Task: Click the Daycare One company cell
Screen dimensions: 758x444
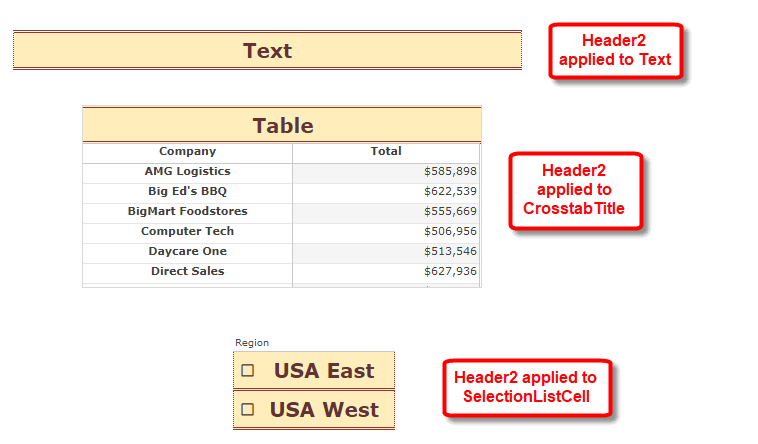Action: [187, 251]
